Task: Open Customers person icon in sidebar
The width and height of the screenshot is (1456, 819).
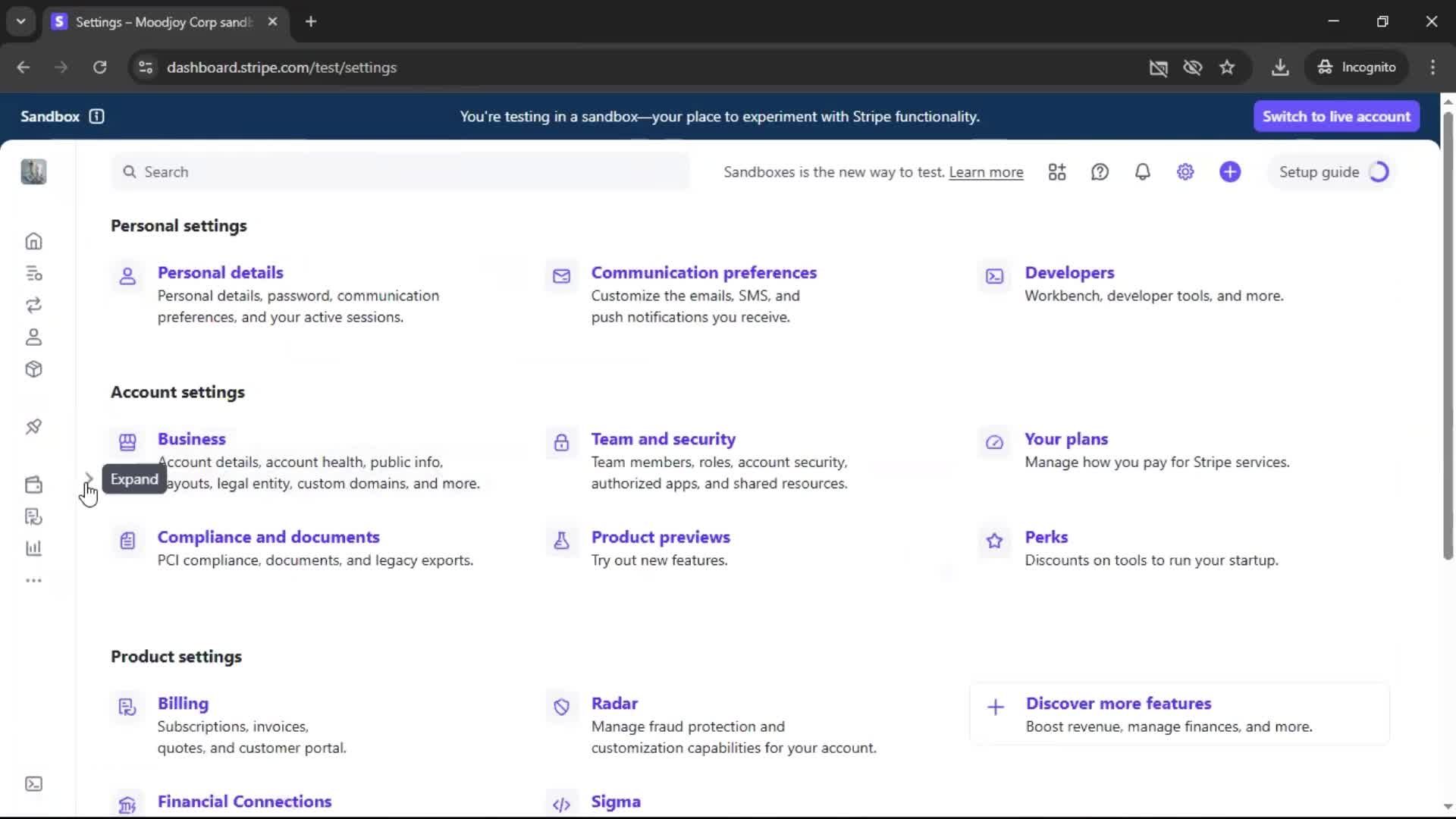Action: (x=33, y=337)
